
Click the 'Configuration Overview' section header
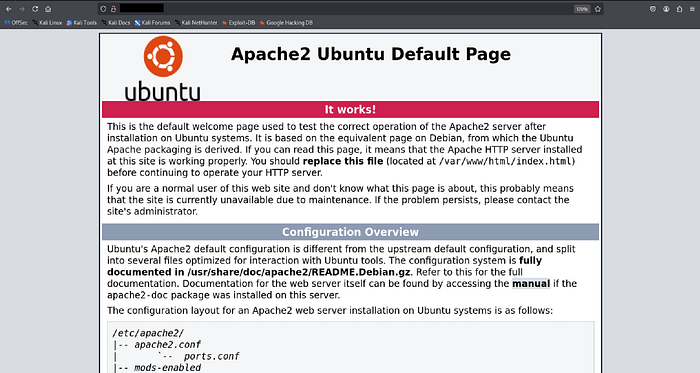(x=350, y=232)
